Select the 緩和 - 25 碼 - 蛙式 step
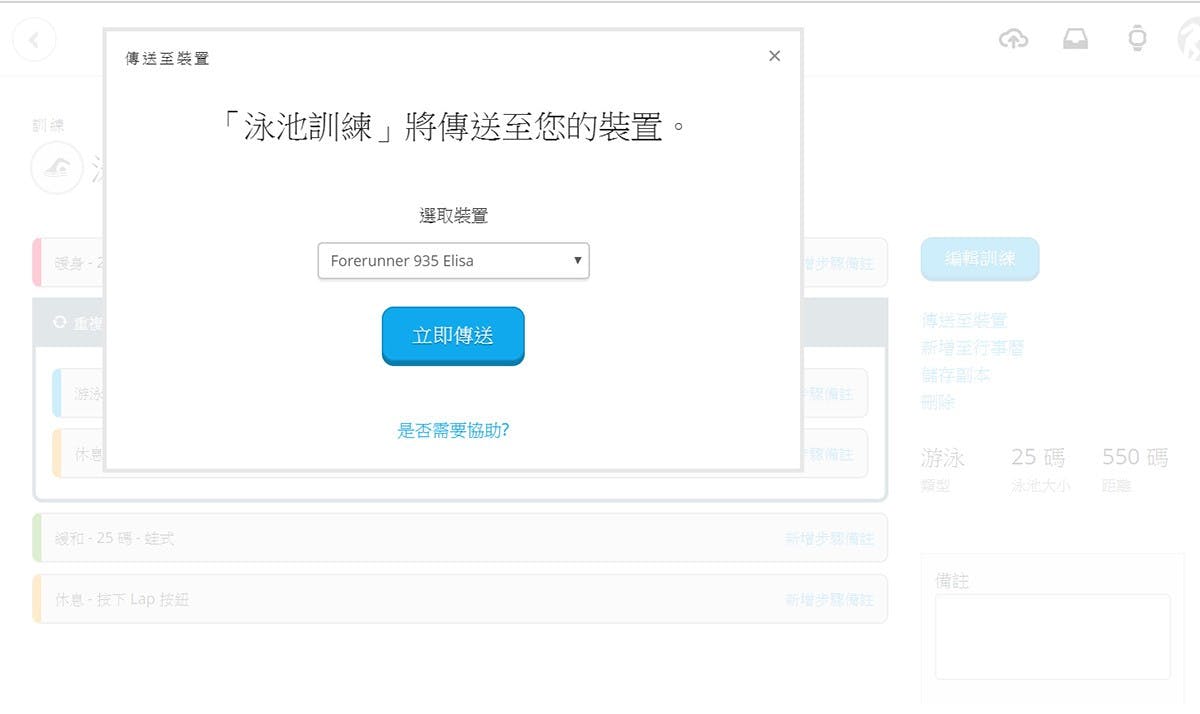This screenshot has height=714, width=1200. pos(460,538)
